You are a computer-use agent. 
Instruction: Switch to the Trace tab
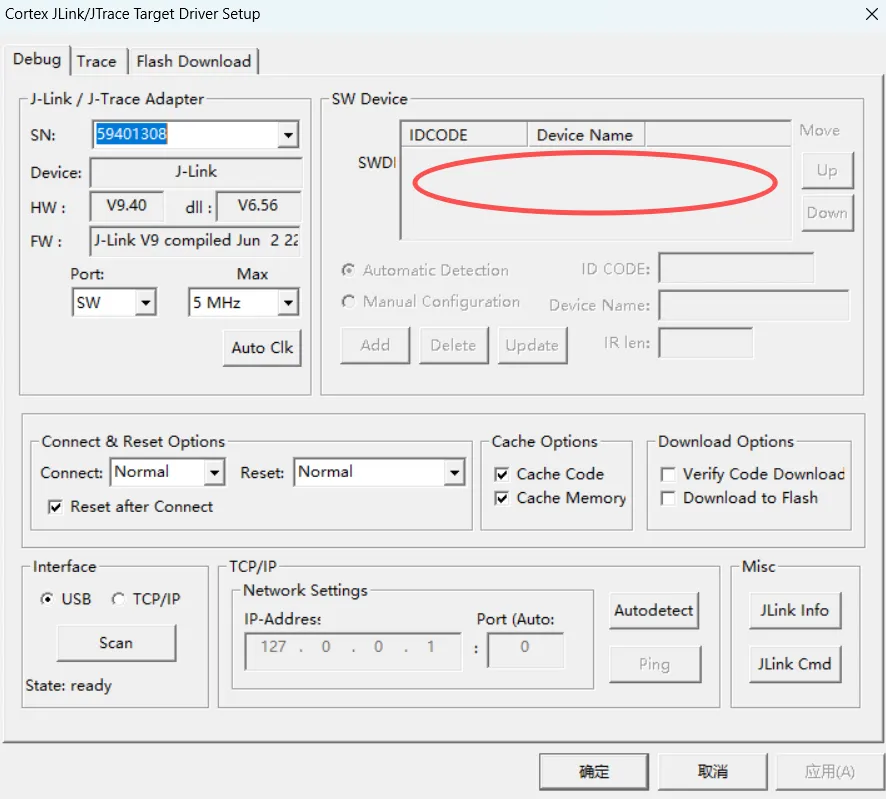click(x=96, y=61)
